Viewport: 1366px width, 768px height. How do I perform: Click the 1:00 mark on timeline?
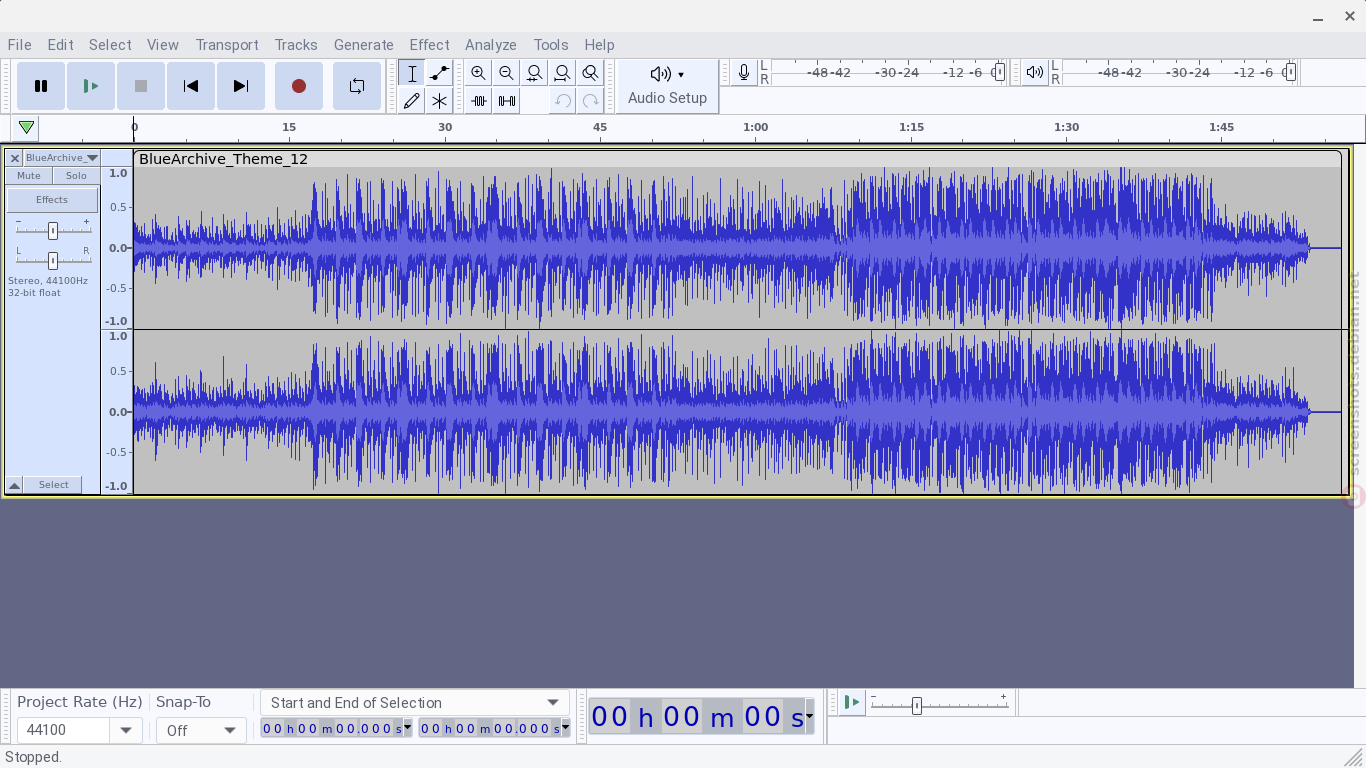(755, 127)
